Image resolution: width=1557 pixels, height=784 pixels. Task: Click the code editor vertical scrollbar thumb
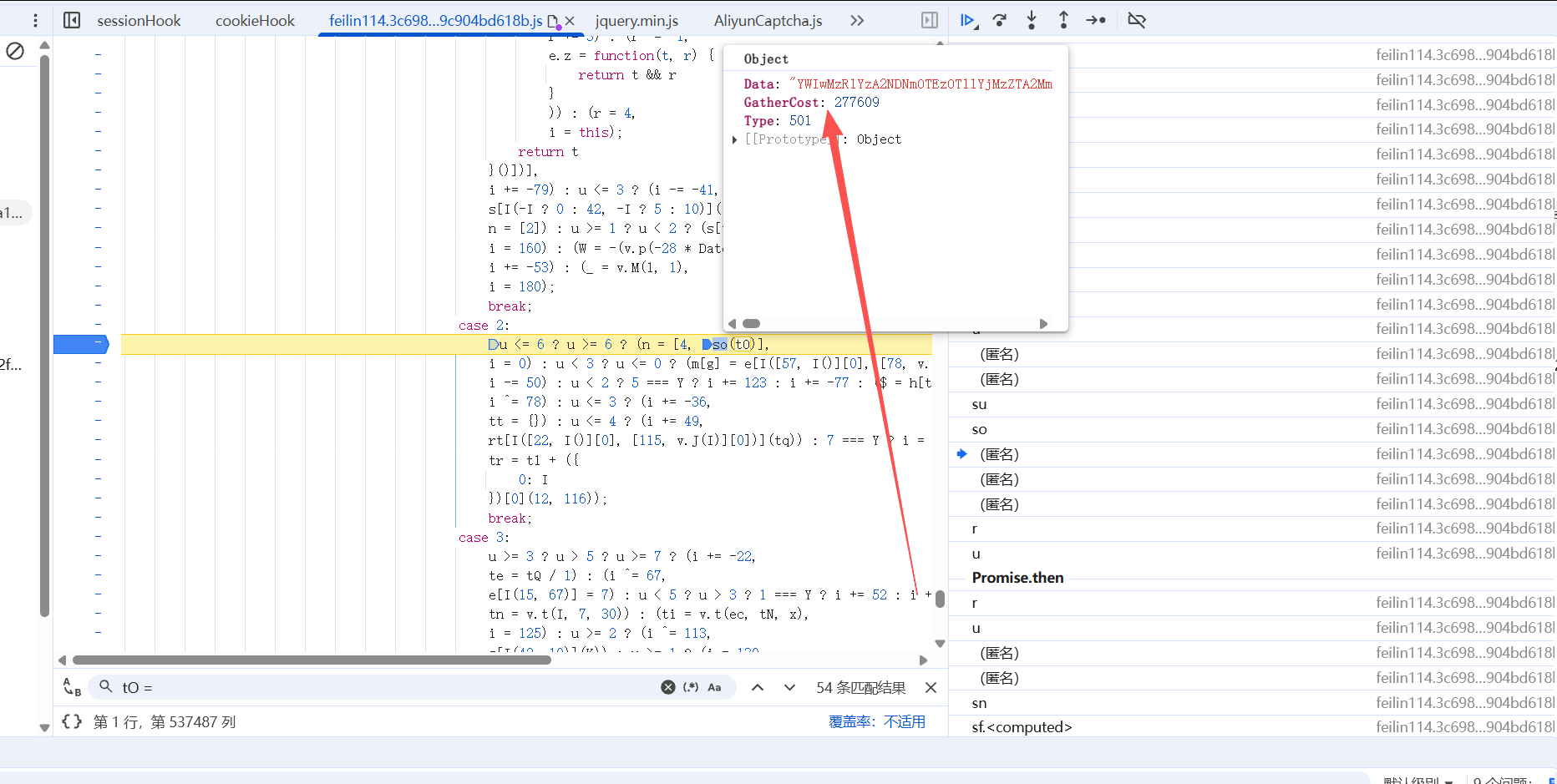tap(940, 599)
